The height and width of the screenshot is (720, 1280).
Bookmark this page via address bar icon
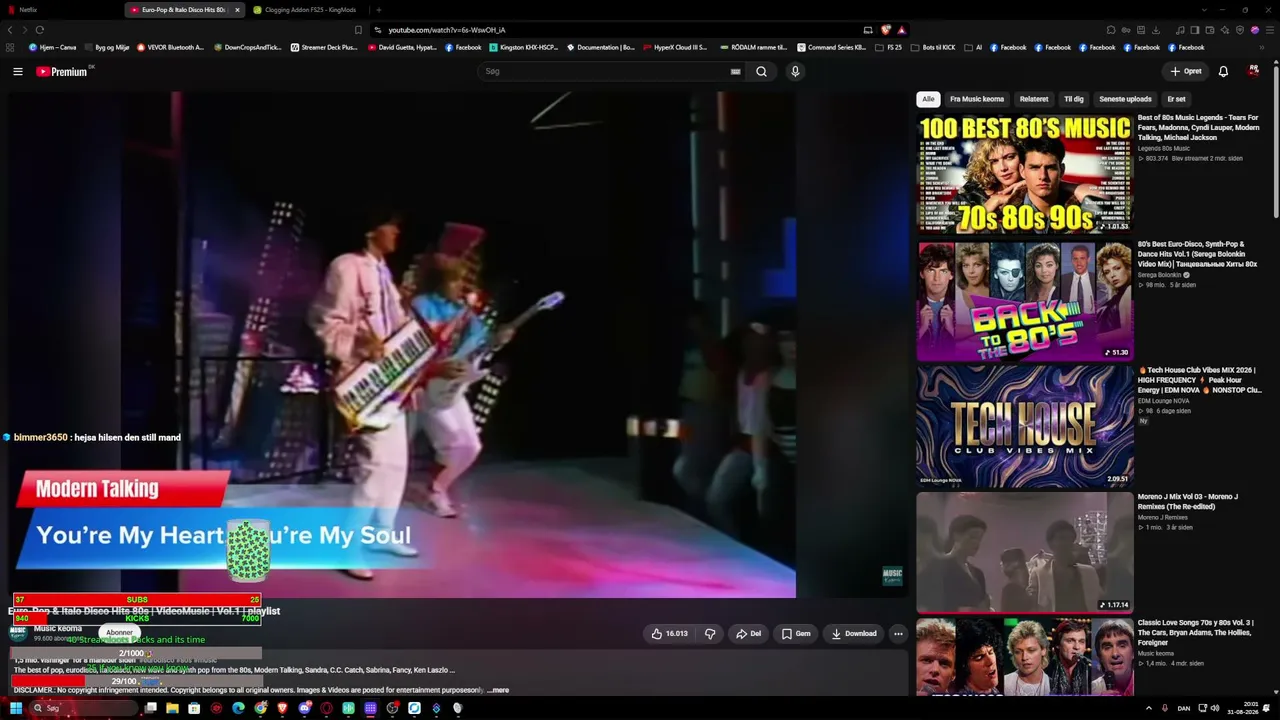click(x=358, y=30)
